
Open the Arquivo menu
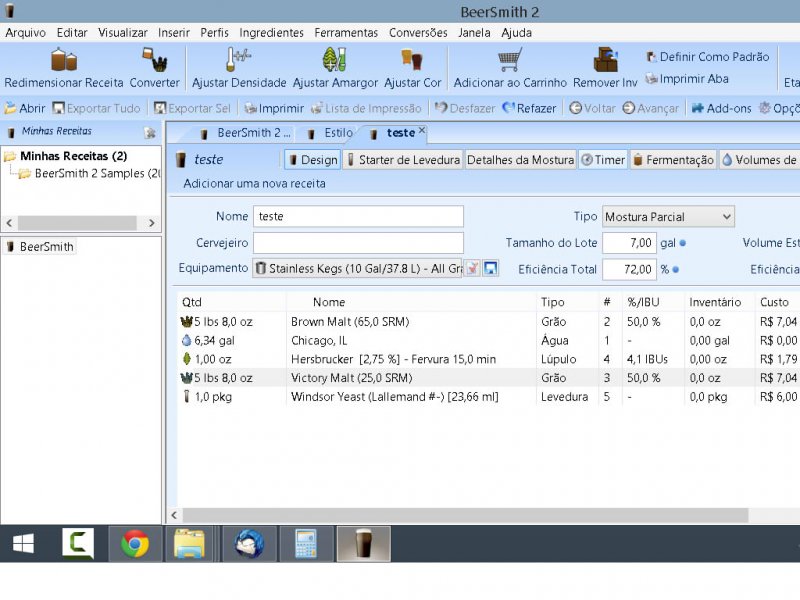point(26,33)
